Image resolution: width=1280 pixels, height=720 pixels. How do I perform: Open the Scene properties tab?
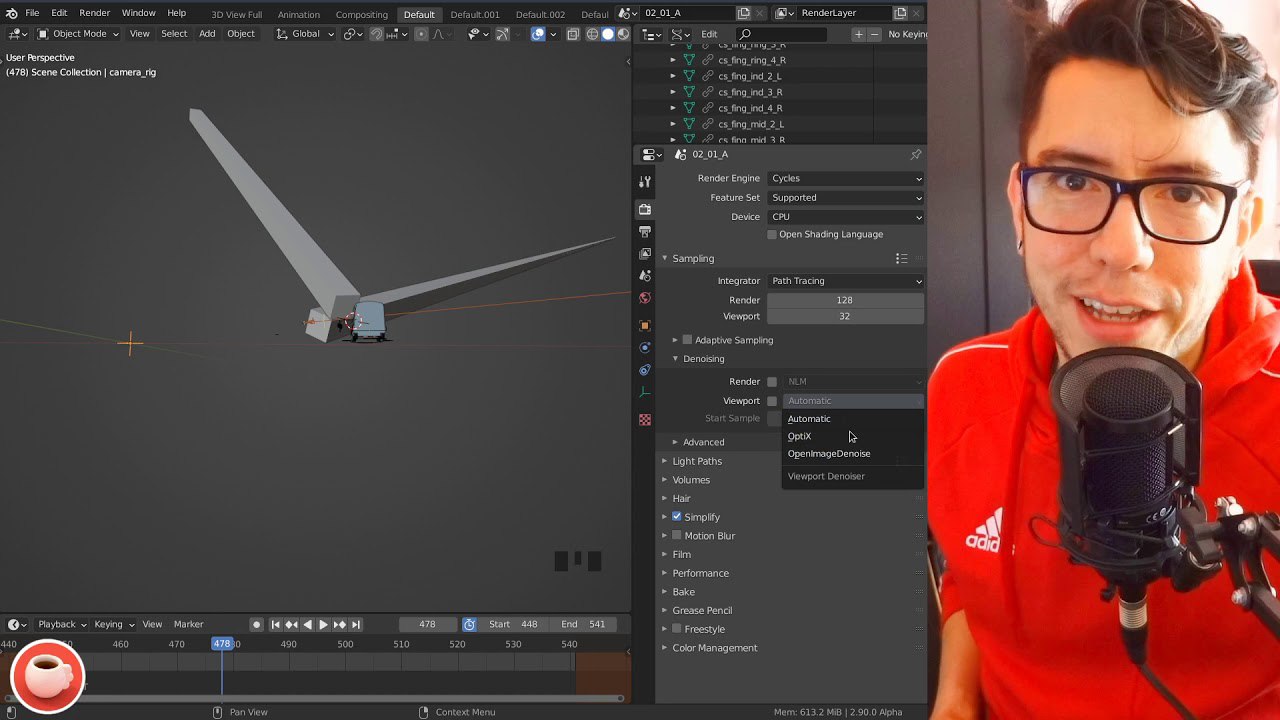645,276
